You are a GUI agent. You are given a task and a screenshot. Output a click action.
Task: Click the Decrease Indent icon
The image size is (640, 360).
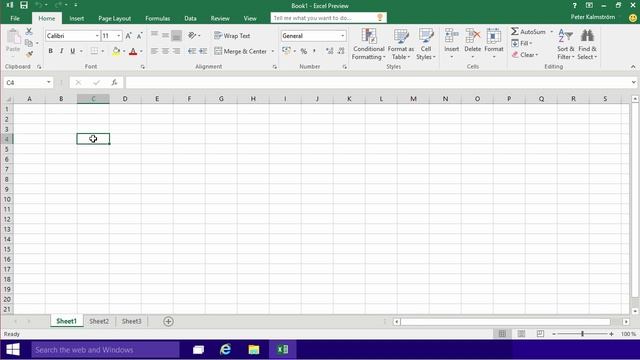pyautogui.click(x=192, y=51)
